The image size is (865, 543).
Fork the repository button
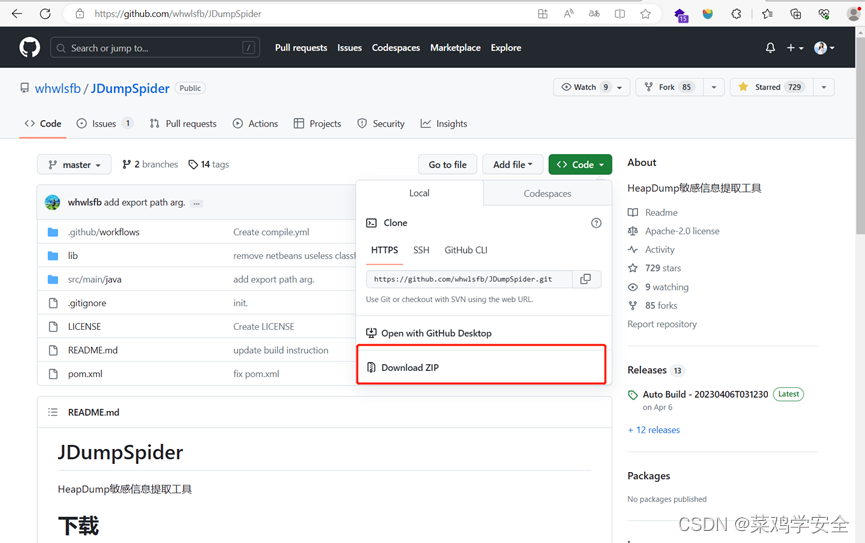pyautogui.click(x=669, y=87)
